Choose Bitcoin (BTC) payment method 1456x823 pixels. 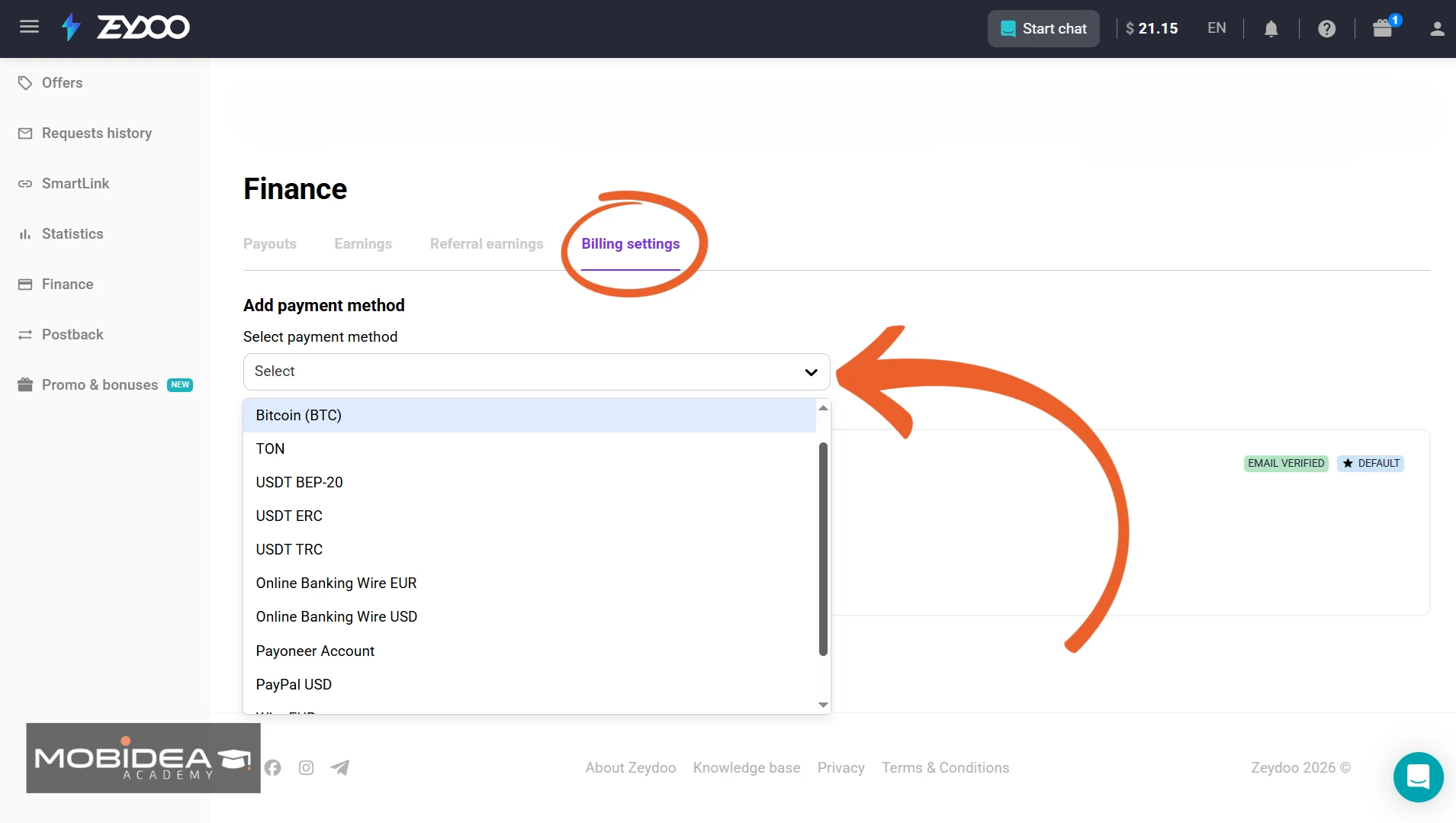click(x=529, y=415)
